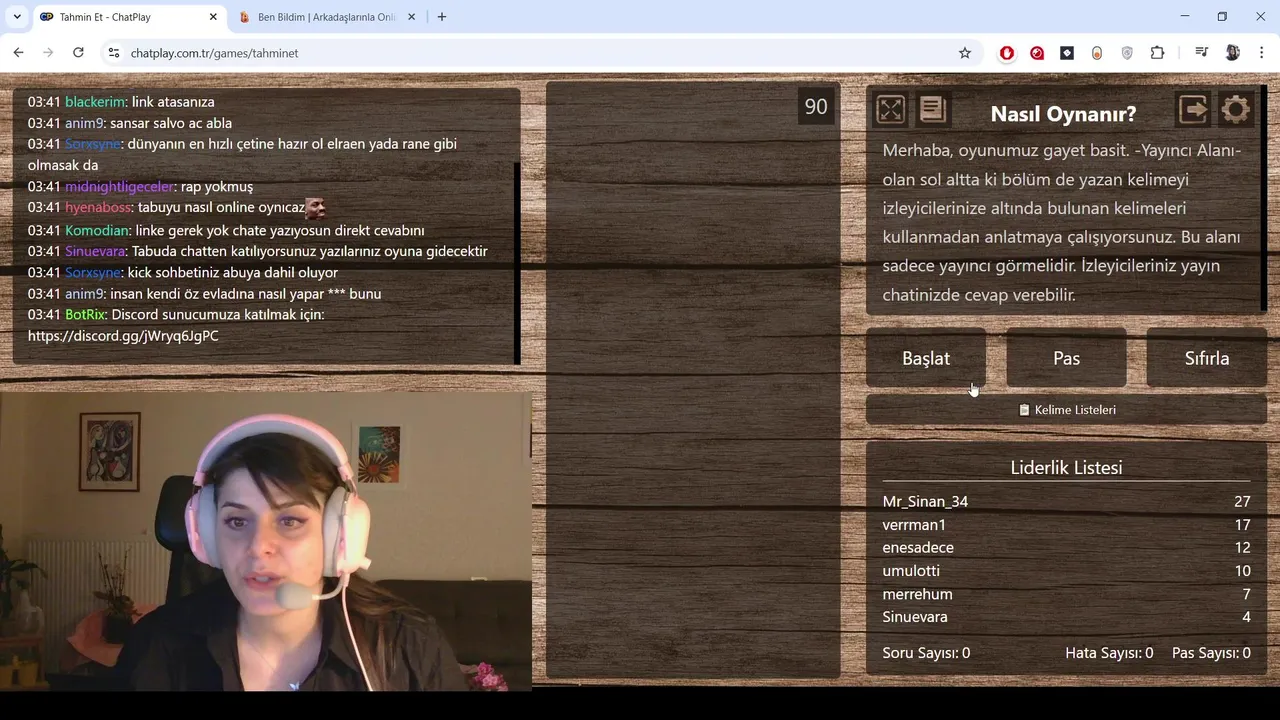Select merrehum in the leaderboard
This screenshot has height=720, width=1280.
pyautogui.click(x=917, y=594)
